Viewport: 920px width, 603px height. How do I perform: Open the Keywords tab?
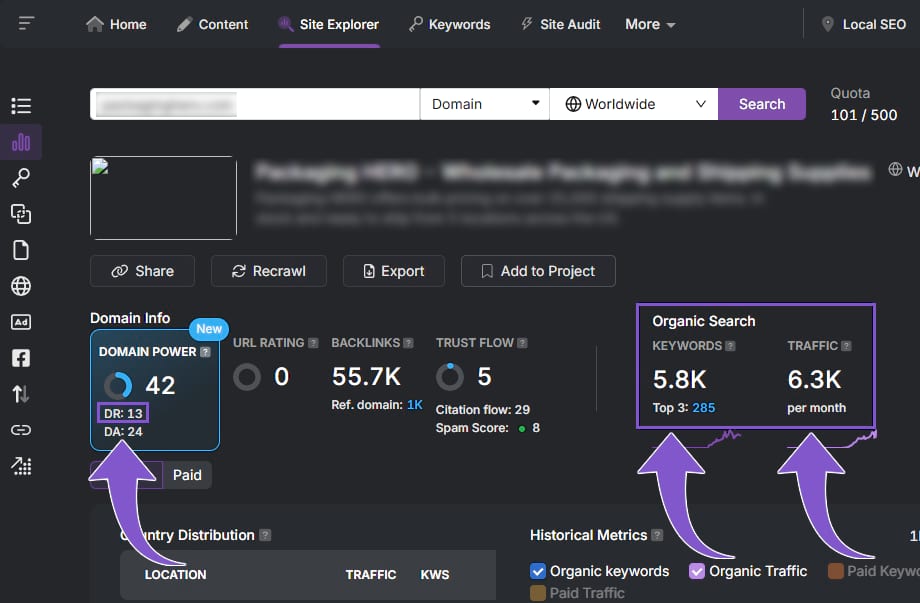[449, 25]
